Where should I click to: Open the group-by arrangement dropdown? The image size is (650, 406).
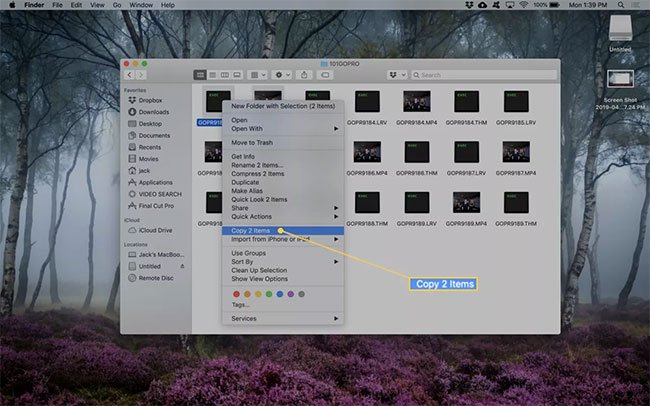click(x=257, y=75)
